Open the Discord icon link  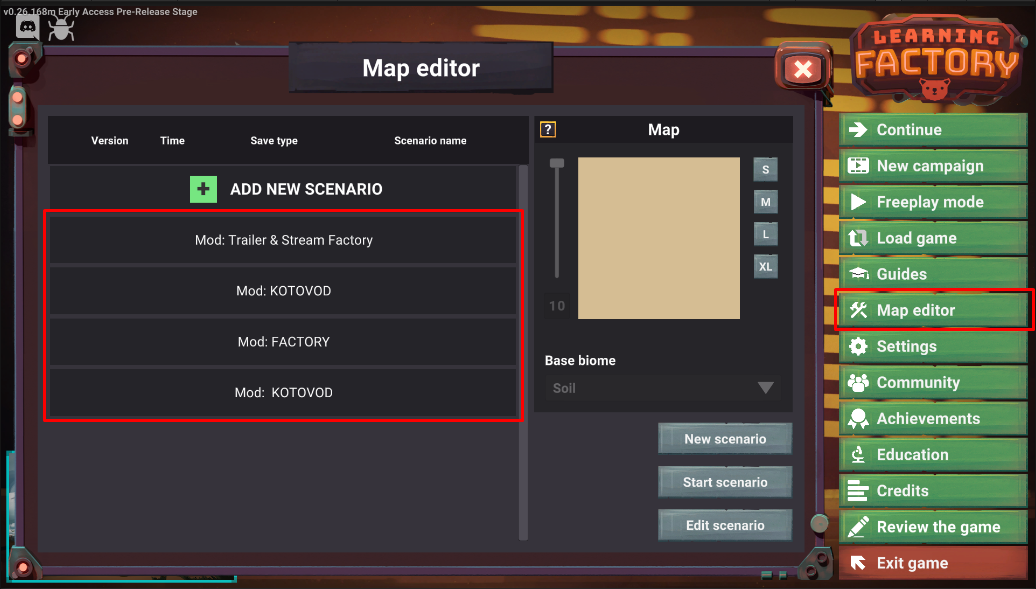point(28,28)
